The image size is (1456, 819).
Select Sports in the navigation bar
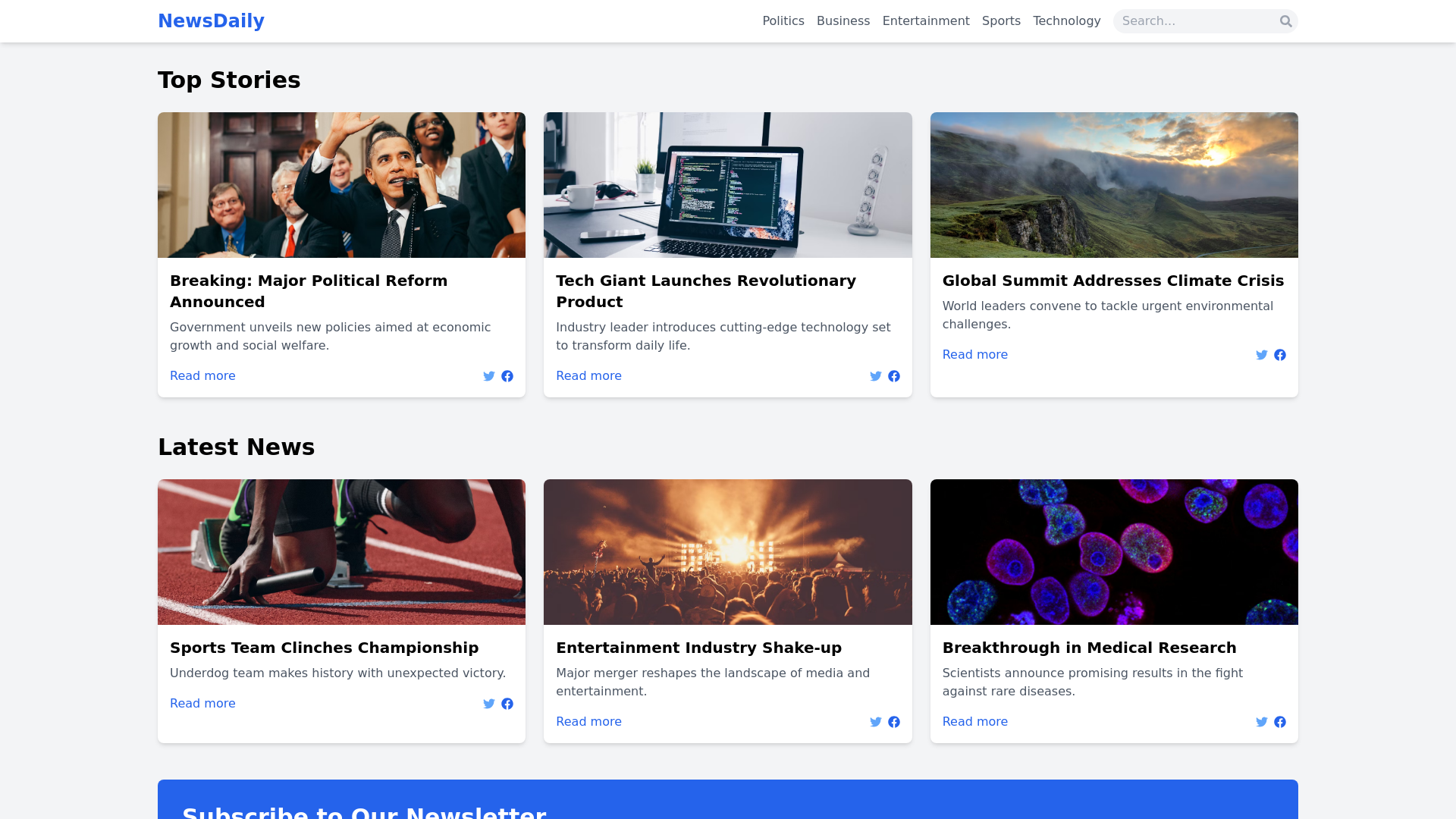1001,21
